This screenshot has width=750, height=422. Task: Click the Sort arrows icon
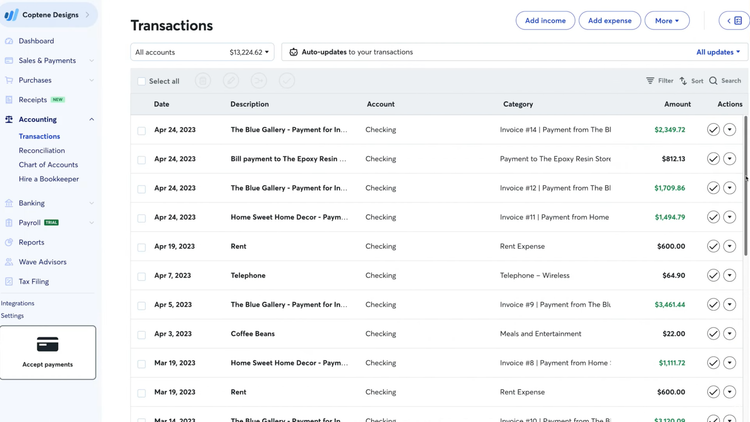[x=684, y=81]
